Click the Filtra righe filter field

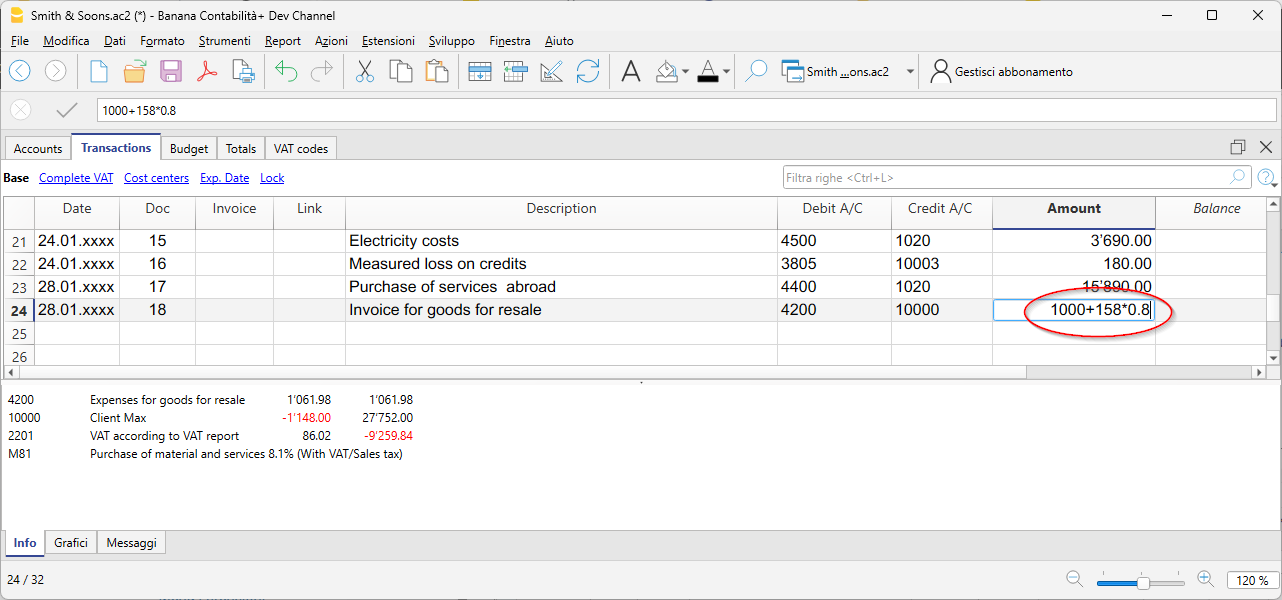coord(1005,178)
